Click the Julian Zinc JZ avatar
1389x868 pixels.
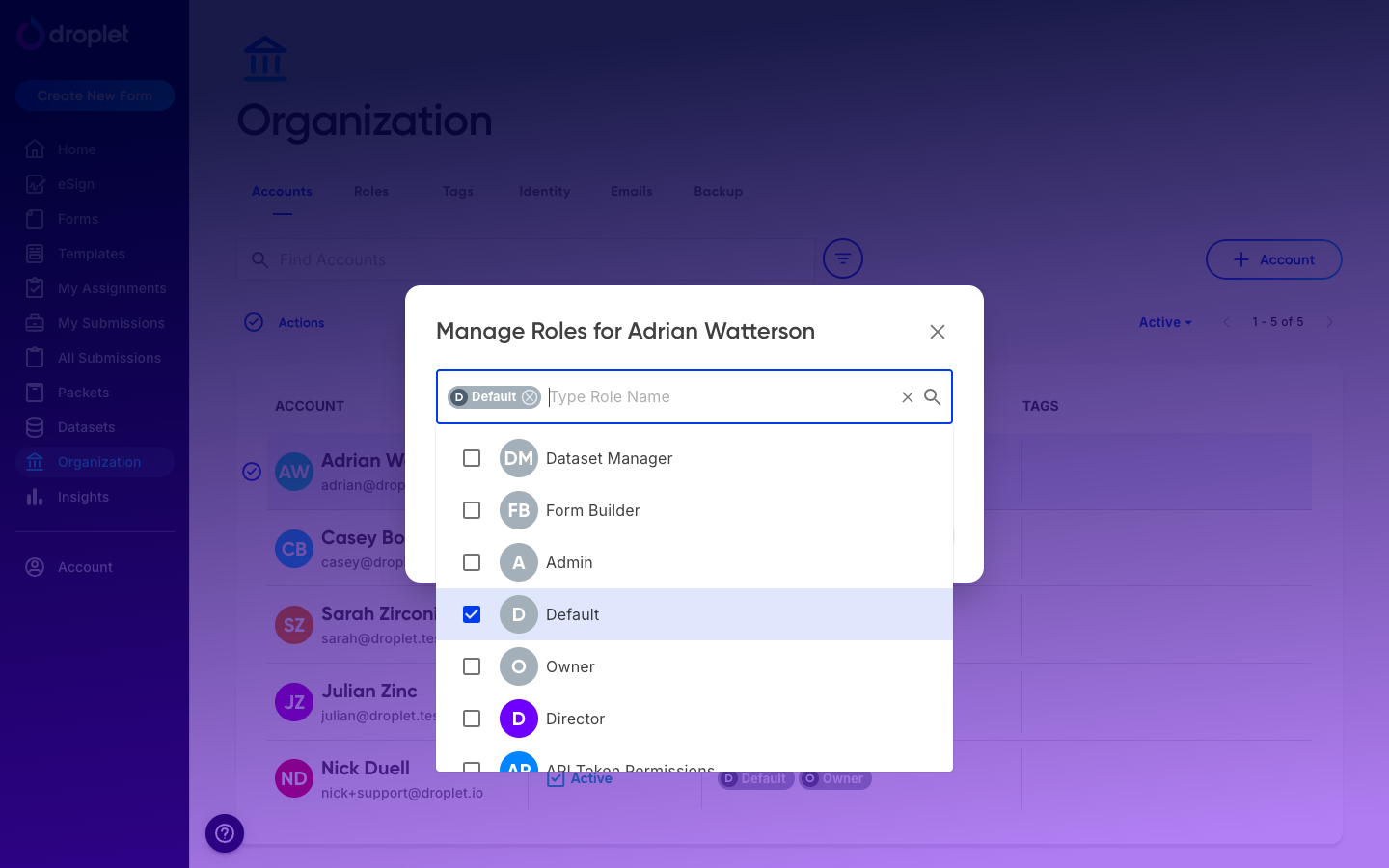point(294,702)
